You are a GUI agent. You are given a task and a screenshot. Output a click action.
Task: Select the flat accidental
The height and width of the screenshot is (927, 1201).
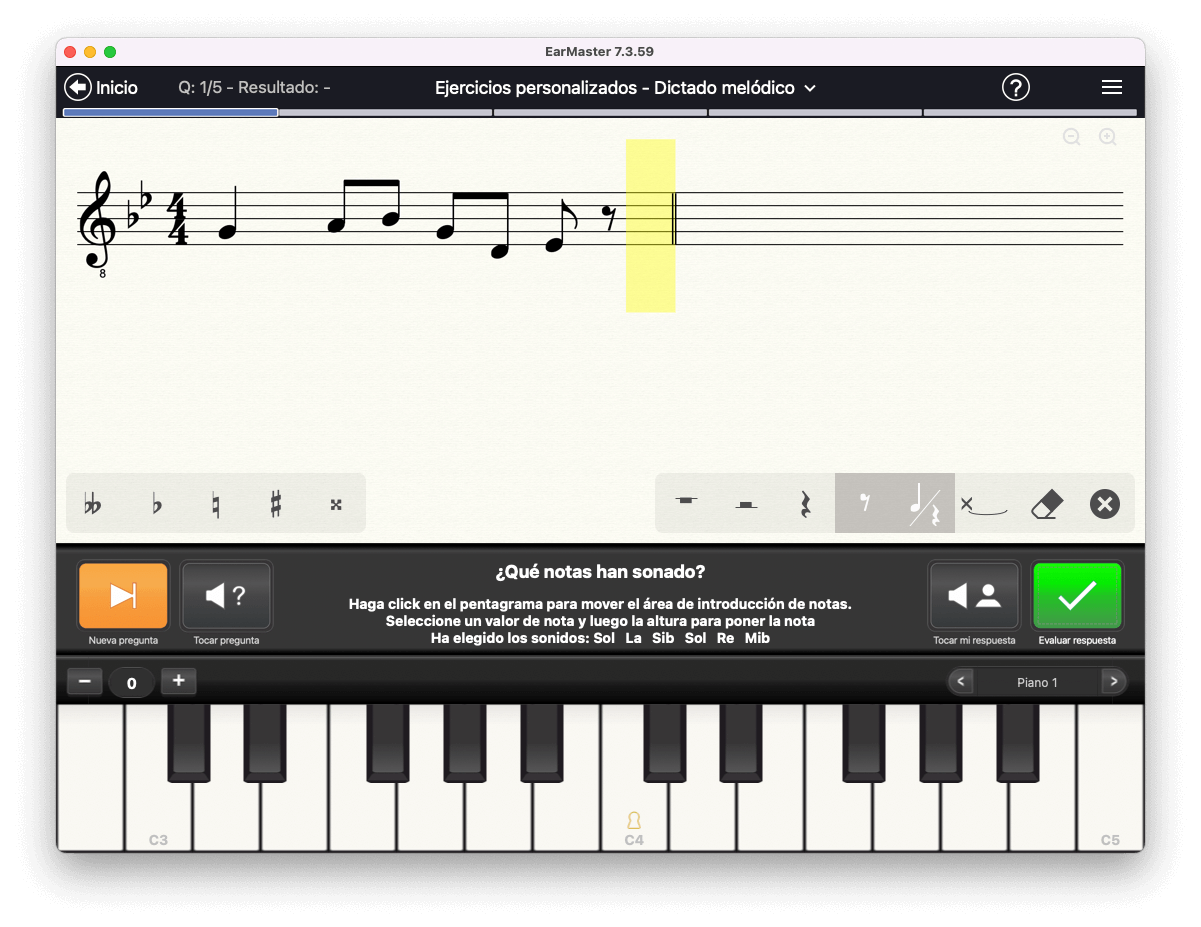coord(156,505)
